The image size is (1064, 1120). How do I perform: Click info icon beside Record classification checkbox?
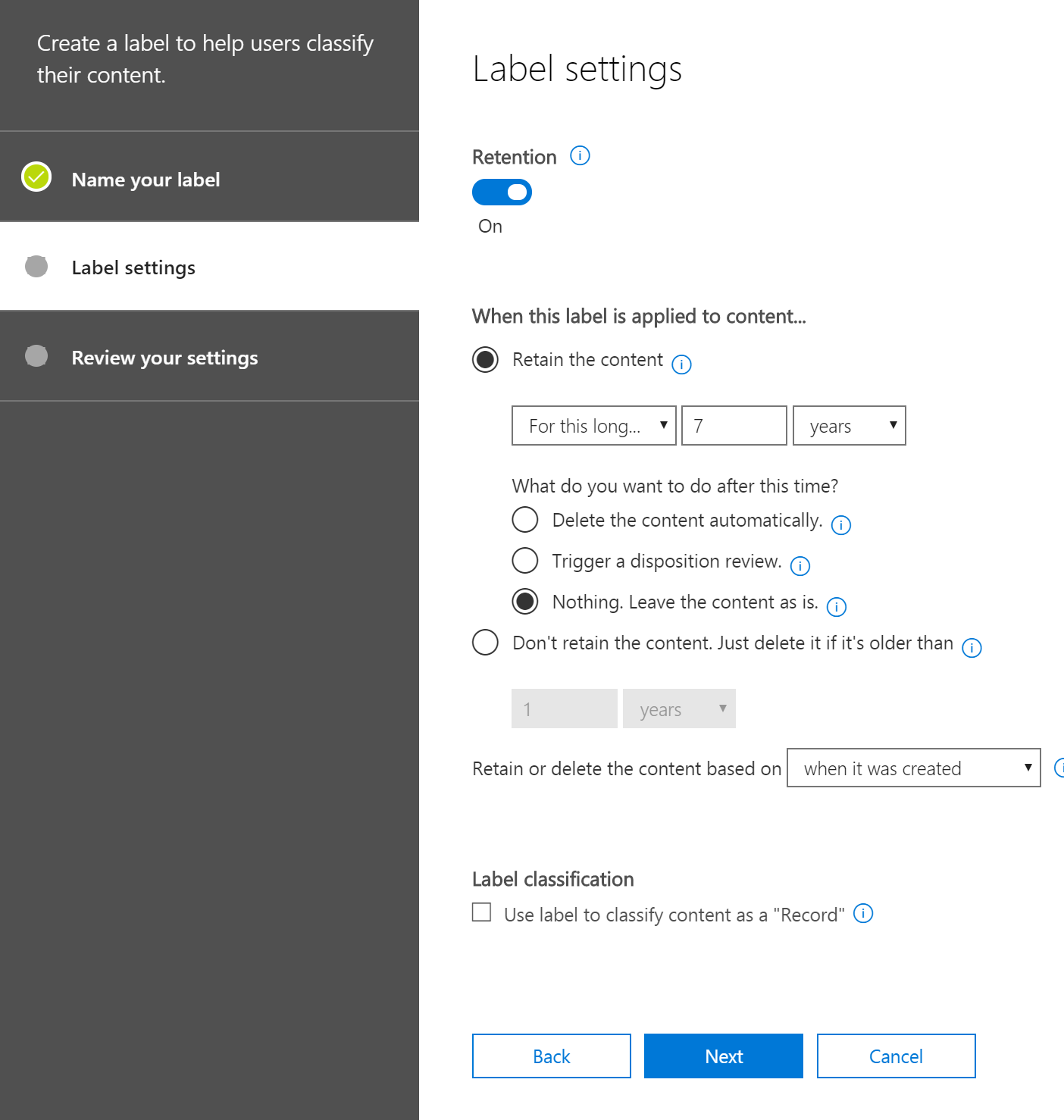click(x=863, y=914)
